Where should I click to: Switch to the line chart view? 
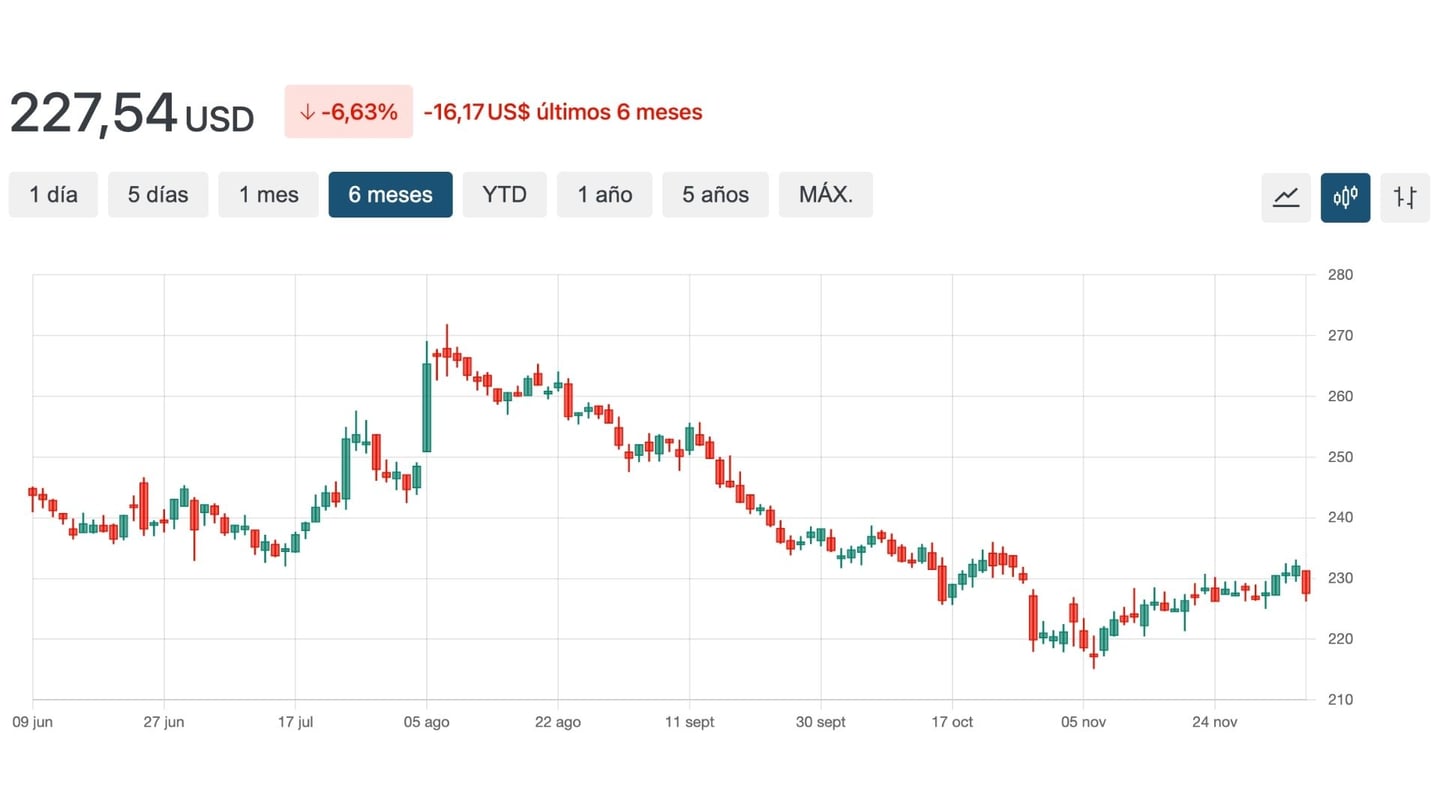[1285, 196]
